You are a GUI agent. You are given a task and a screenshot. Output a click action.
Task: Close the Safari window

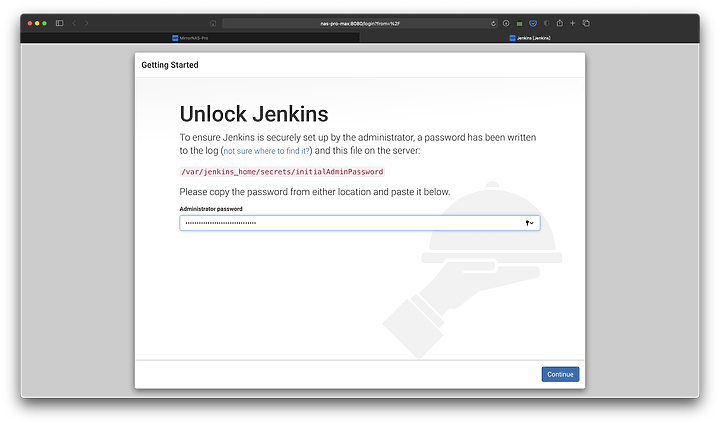click(30, 23)
